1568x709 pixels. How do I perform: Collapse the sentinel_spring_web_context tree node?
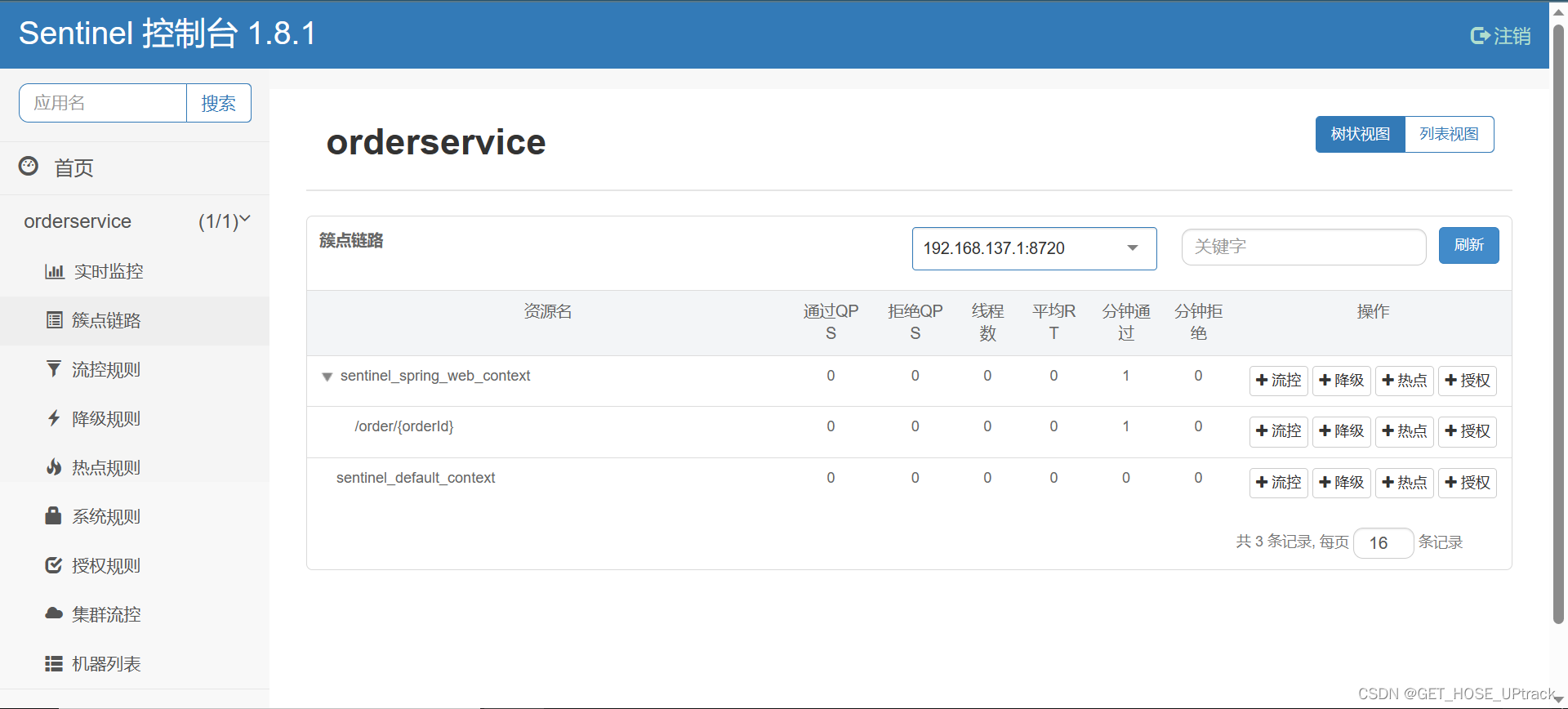[x=327, y=377]
